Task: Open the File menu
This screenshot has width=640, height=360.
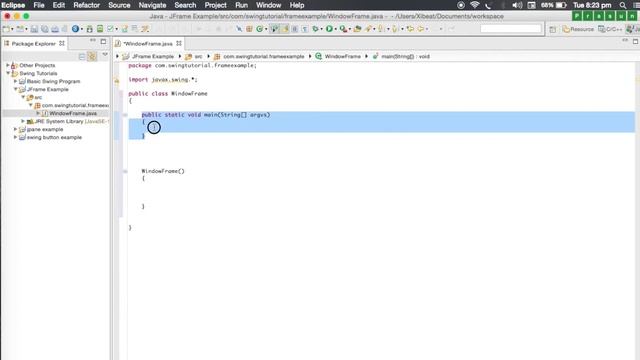Action: [x=39, y=5]
